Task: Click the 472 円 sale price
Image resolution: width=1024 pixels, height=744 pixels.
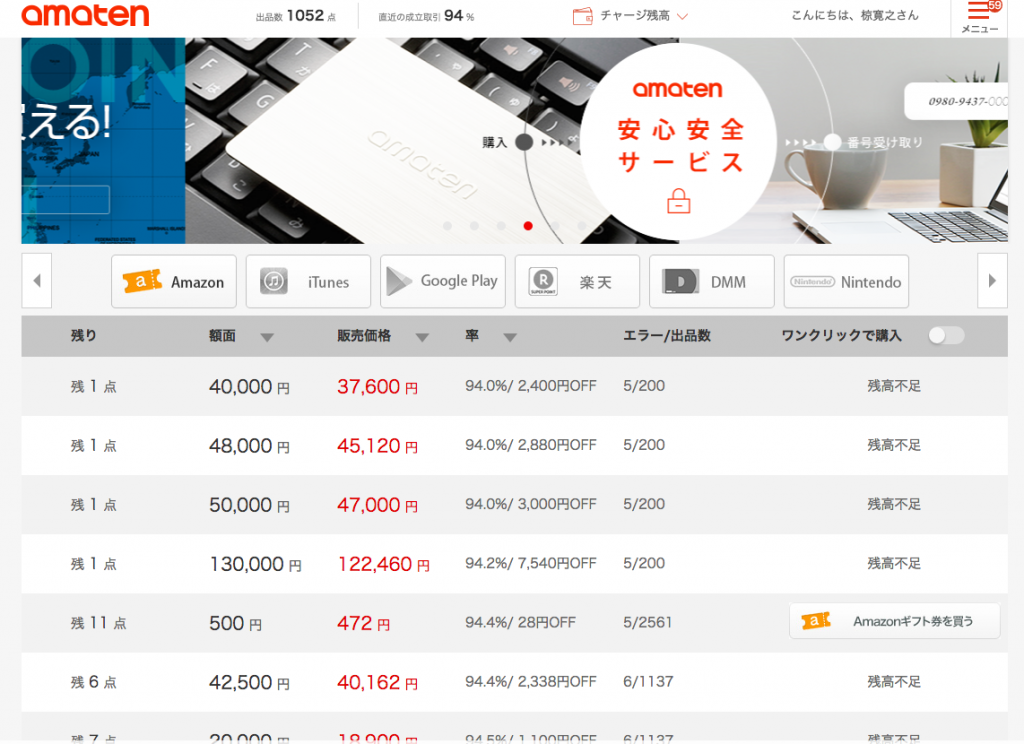Action: [363, 623]
